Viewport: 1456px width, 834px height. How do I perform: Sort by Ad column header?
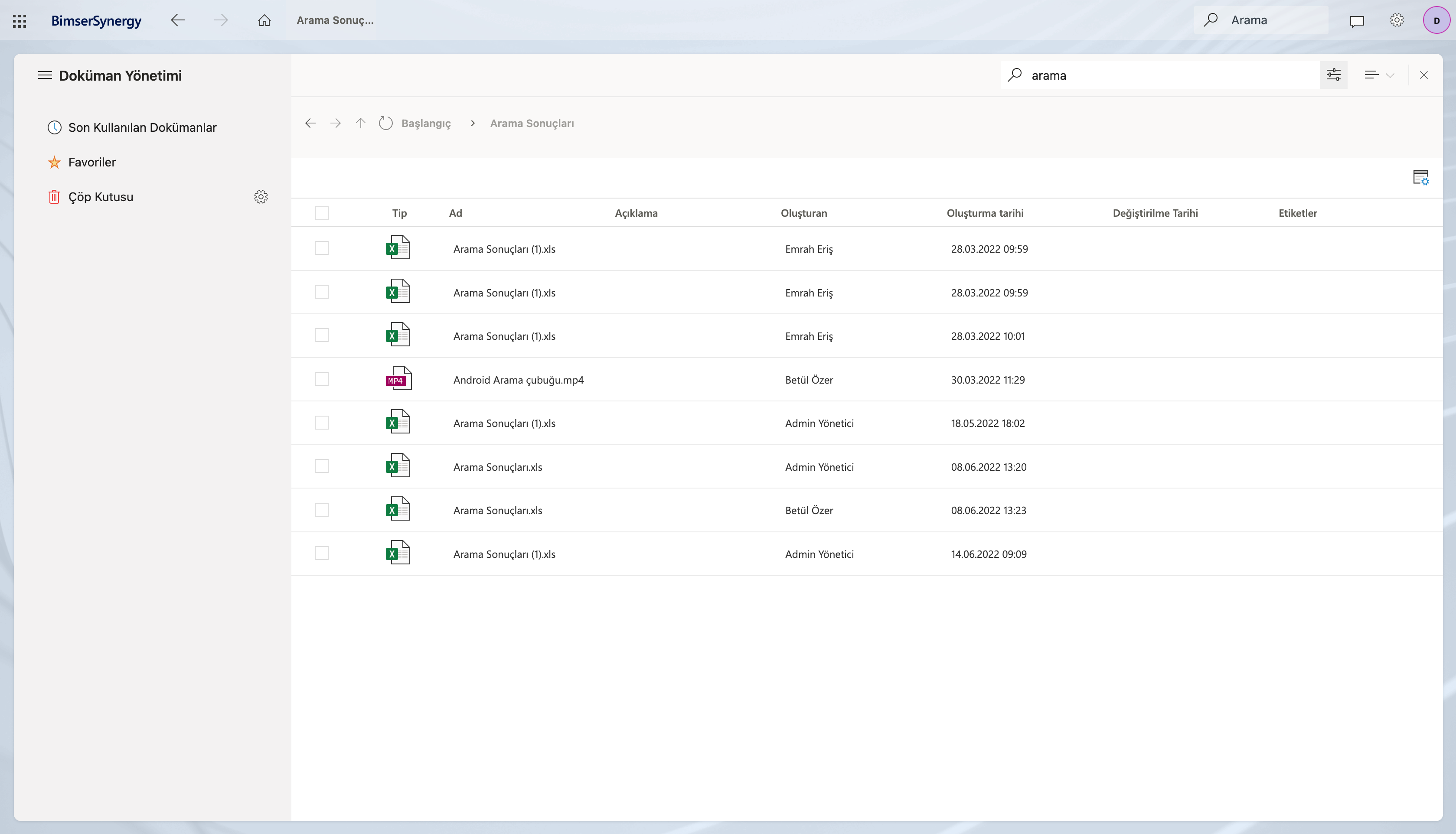pyautogui.click(x=455, y=213)
